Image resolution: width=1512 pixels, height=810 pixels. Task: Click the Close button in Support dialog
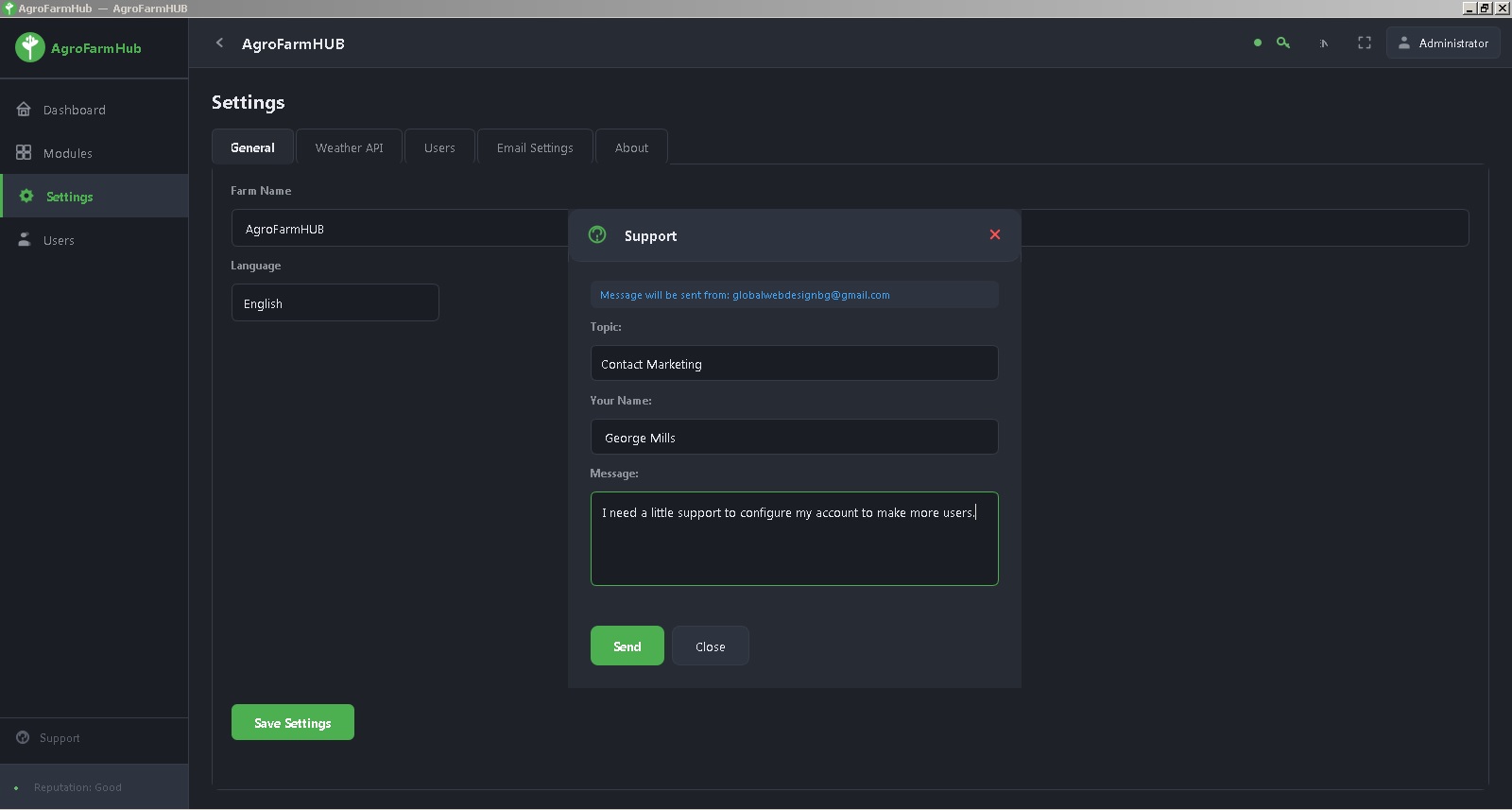(711, 646)
